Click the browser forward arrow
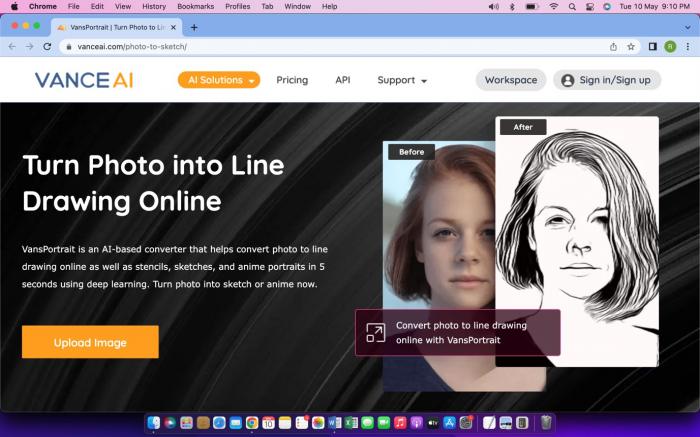Image resolution: width=700 pixels, height=437 pixels. click(x=29, y=46)
